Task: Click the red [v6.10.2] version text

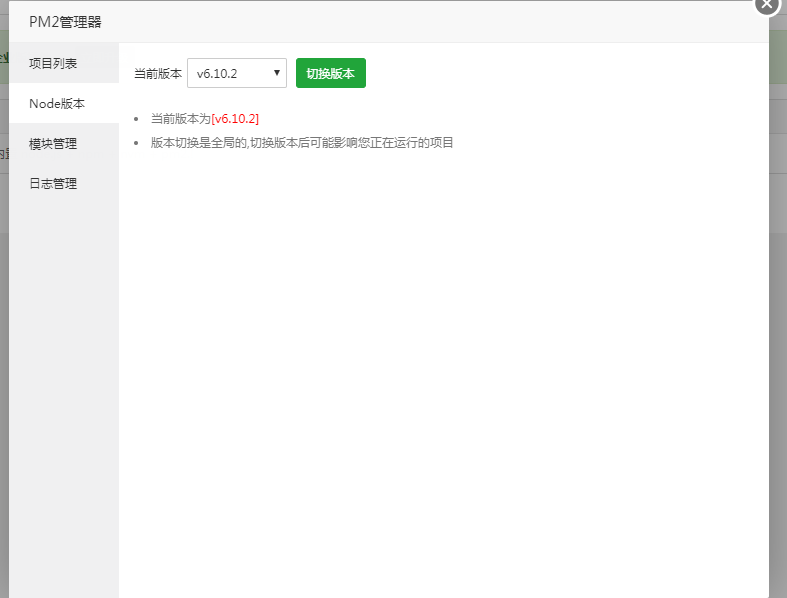Action: point(235,119)
